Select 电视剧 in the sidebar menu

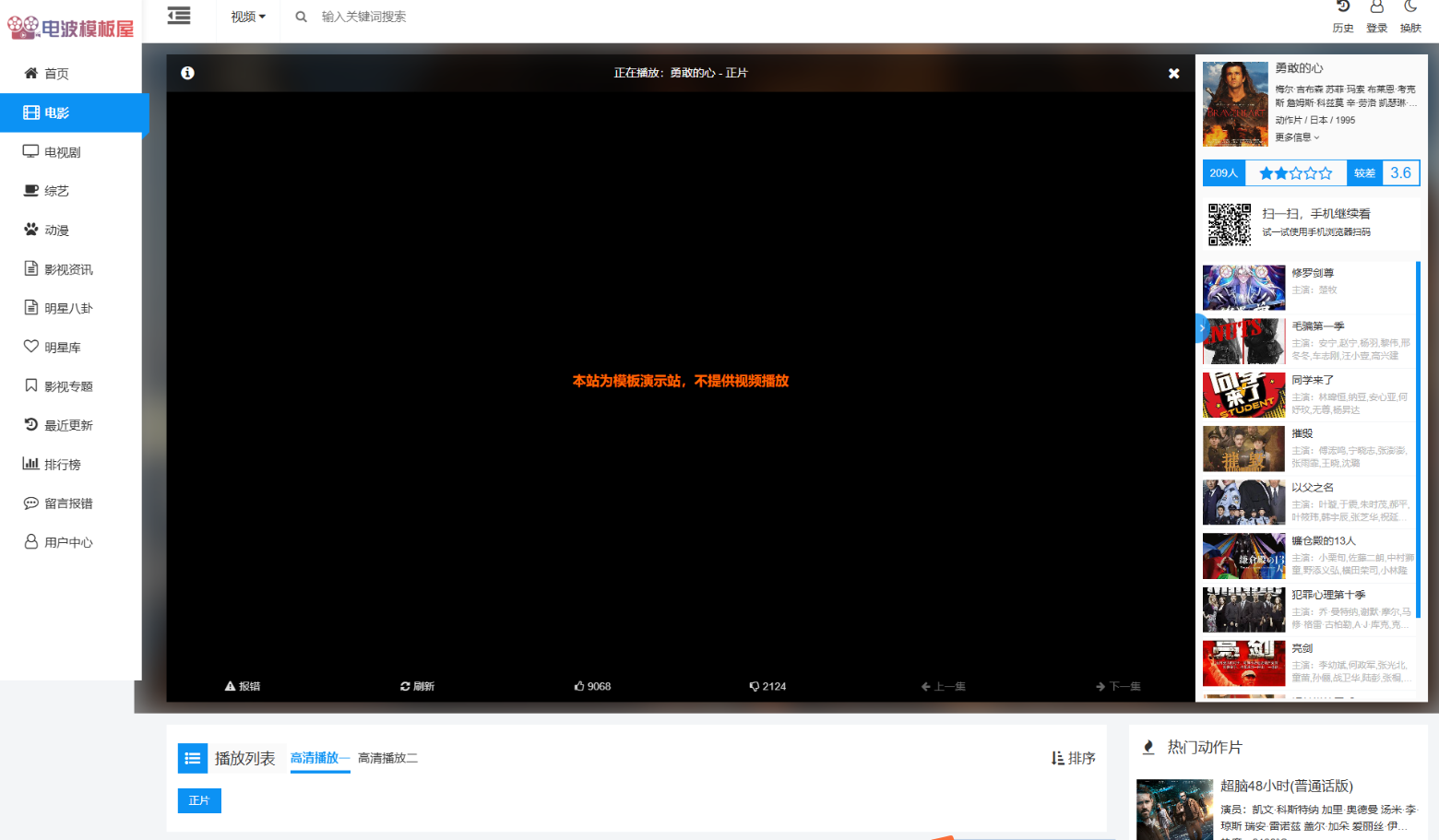click(63, 152)
